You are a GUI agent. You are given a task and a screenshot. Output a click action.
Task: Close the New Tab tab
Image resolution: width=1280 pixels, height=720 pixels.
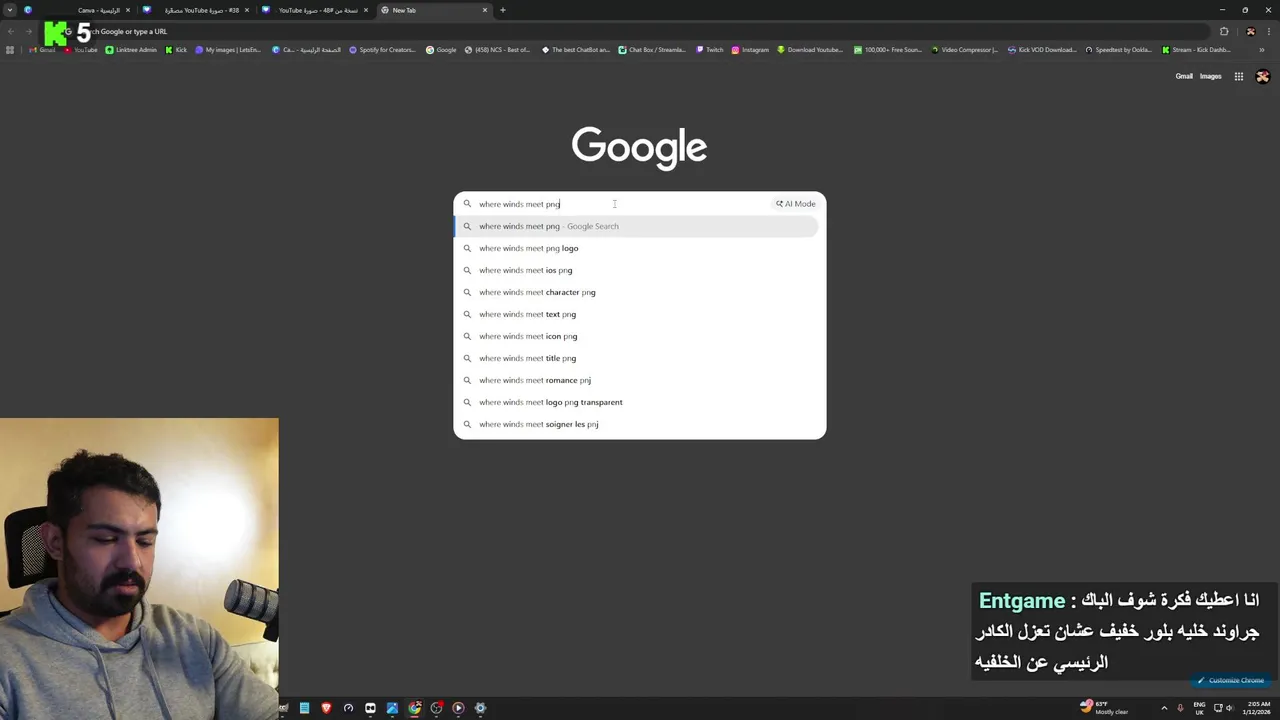tap(485, 10)
